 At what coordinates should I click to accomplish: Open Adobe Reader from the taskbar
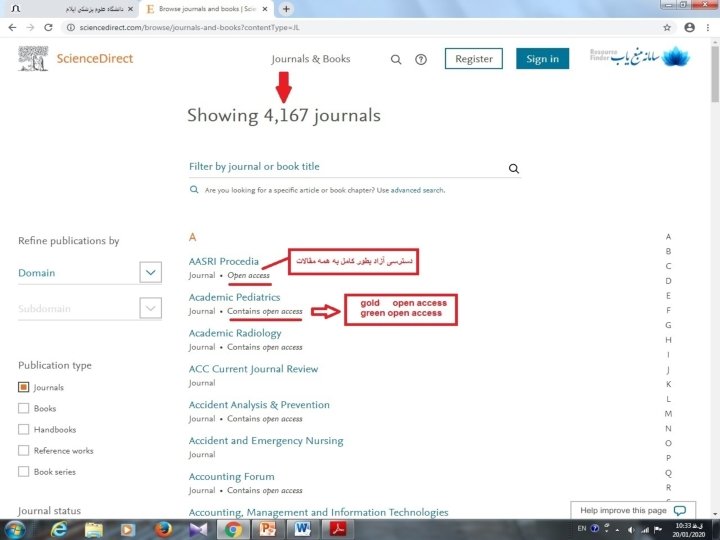338,529
